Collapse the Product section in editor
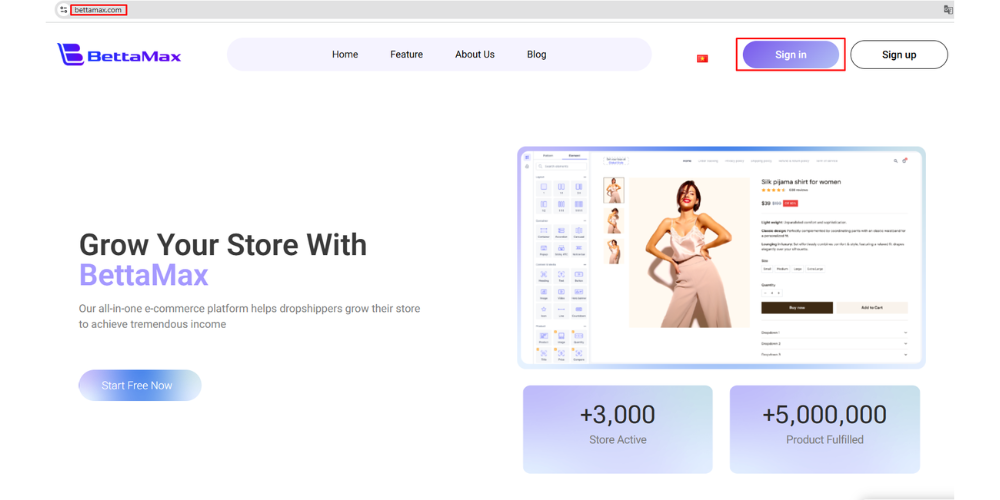Screen dimensions: 1000x500 tap(585, 326)
